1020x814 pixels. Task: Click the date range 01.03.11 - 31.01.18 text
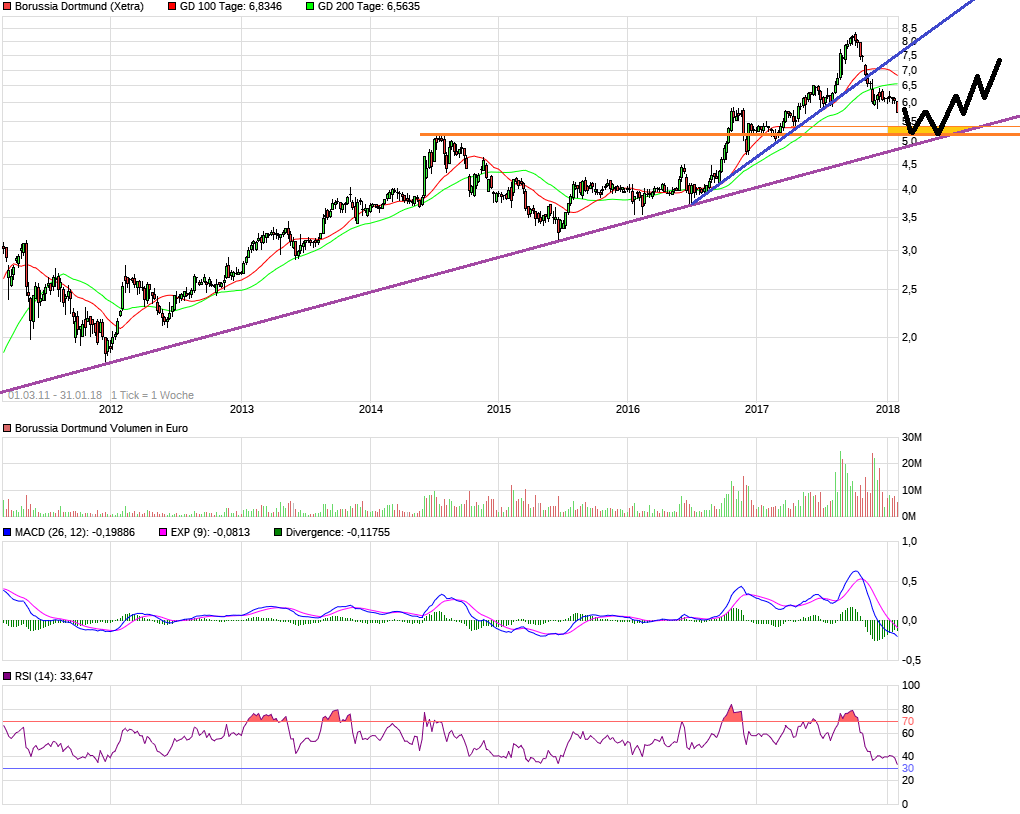click(55, 395)
